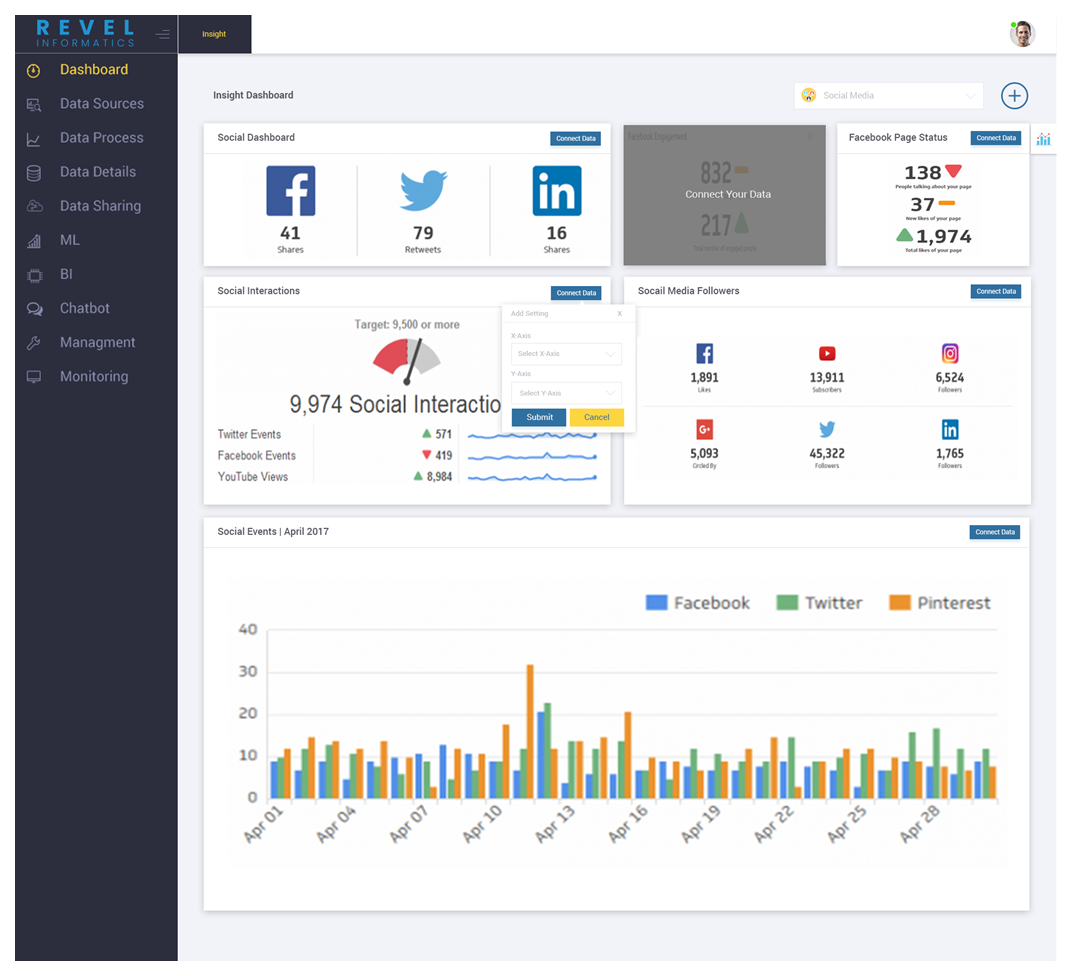Close the Add Setting popup
Screen dimensions: 1072x976
pos(619,314)
